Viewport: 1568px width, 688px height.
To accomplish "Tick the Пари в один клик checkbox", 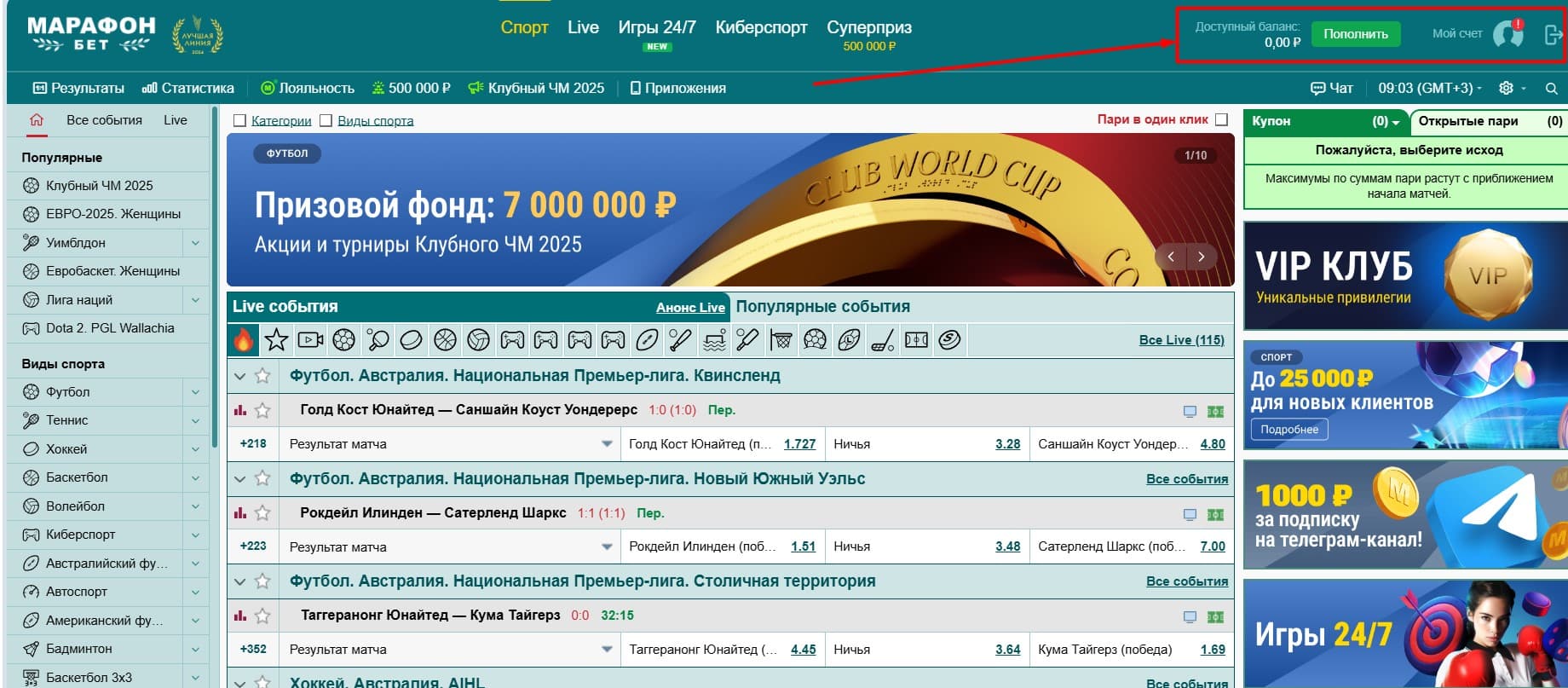I will (1221, 120).
